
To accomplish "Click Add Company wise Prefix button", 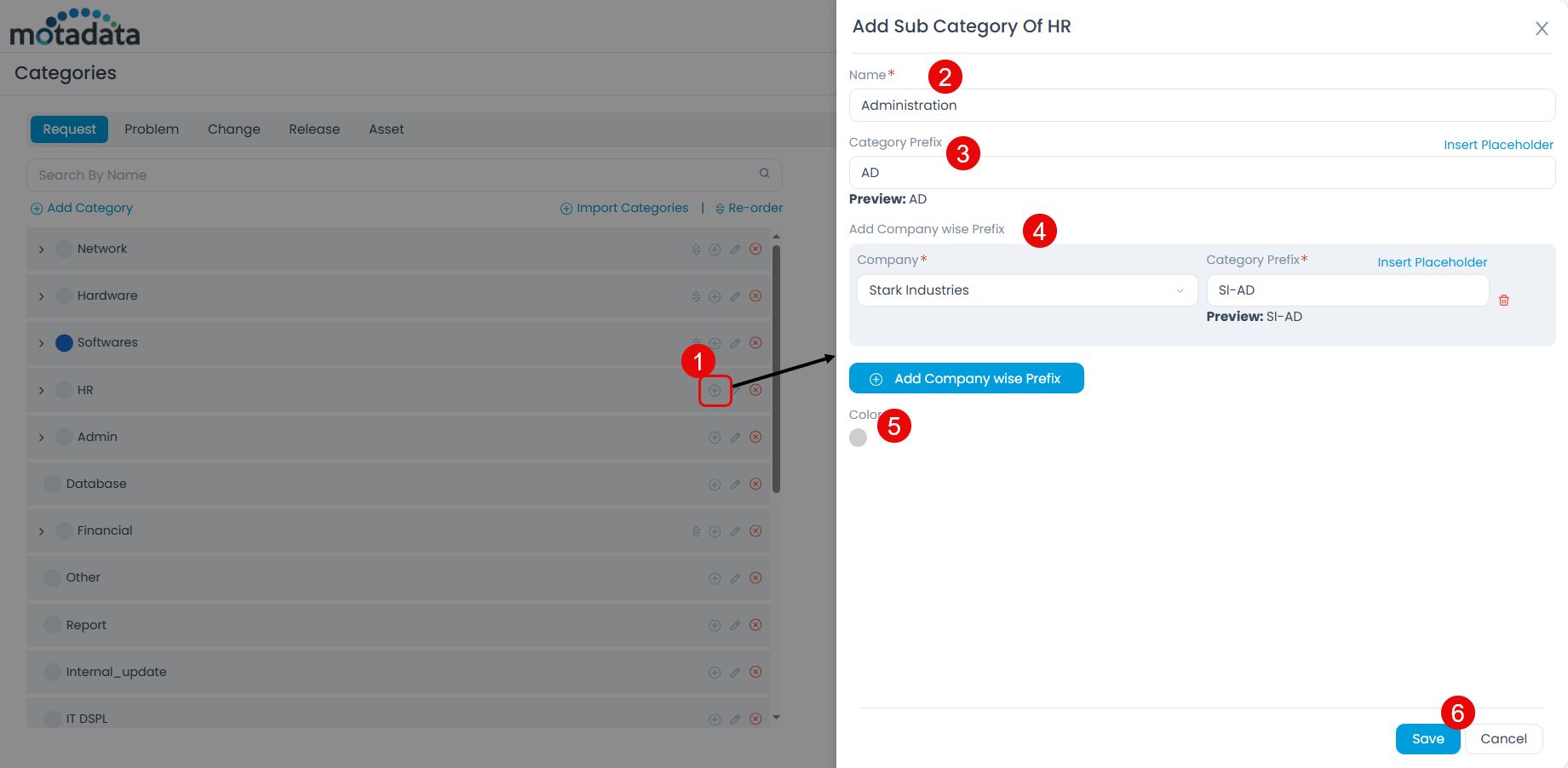I will point(966,378).
